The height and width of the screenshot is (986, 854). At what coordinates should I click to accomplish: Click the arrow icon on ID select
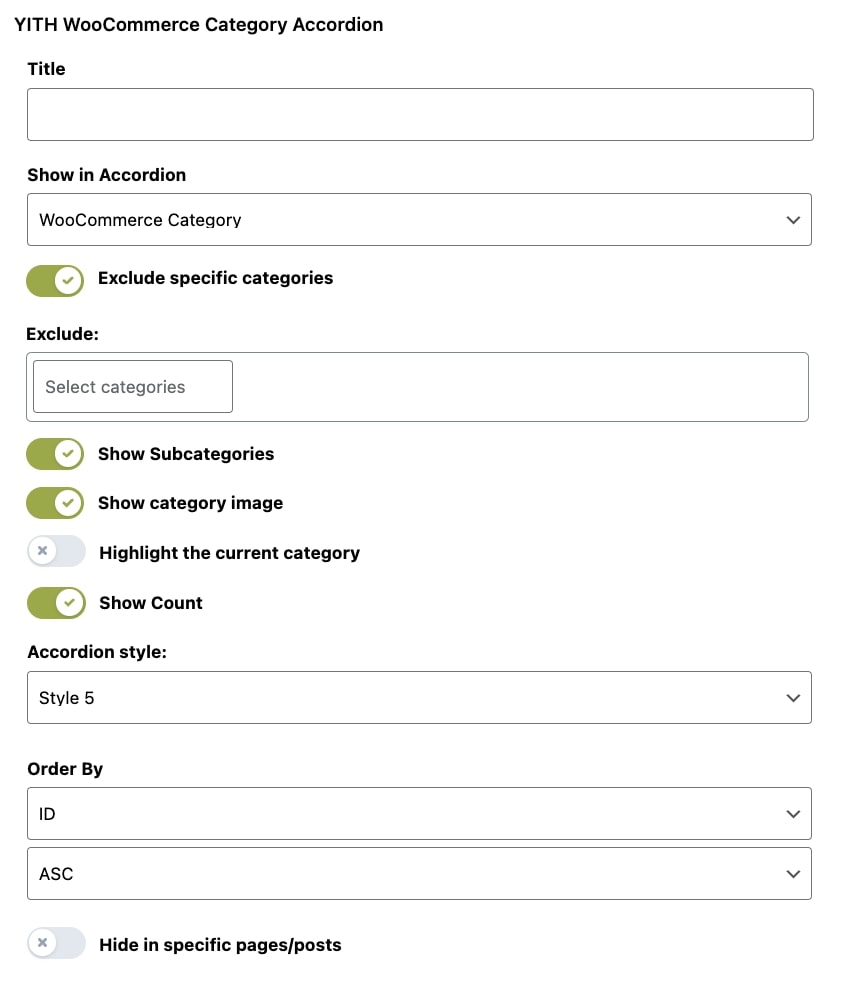tap(793, 814)
